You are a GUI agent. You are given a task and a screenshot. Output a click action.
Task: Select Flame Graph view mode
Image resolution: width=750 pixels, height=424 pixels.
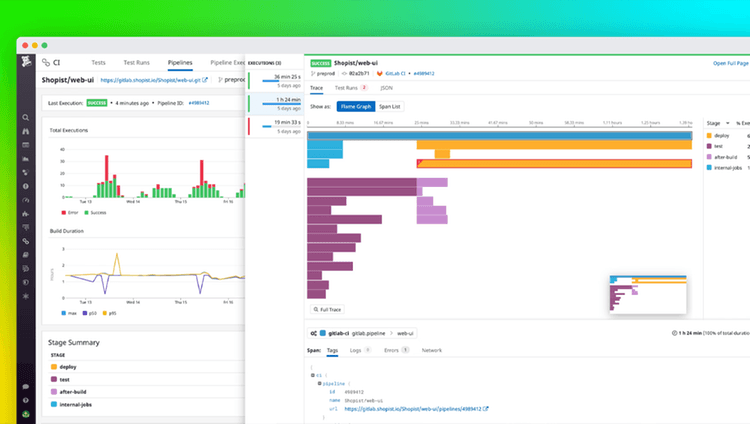pos(356,106)
